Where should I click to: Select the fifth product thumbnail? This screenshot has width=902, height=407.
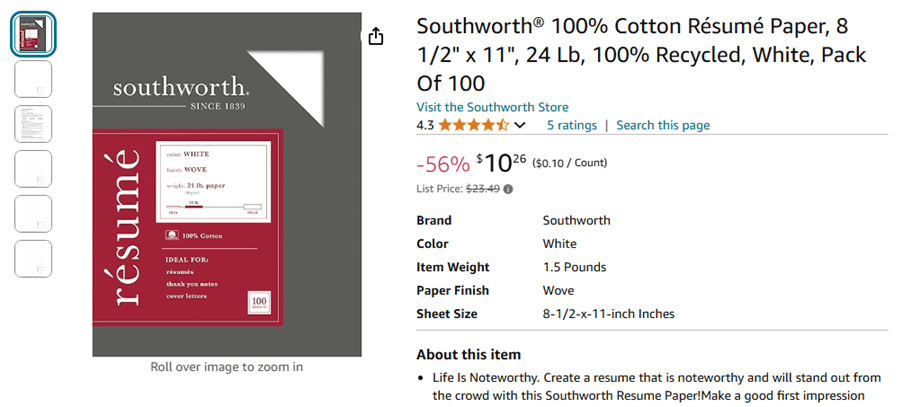coord(33,213)
